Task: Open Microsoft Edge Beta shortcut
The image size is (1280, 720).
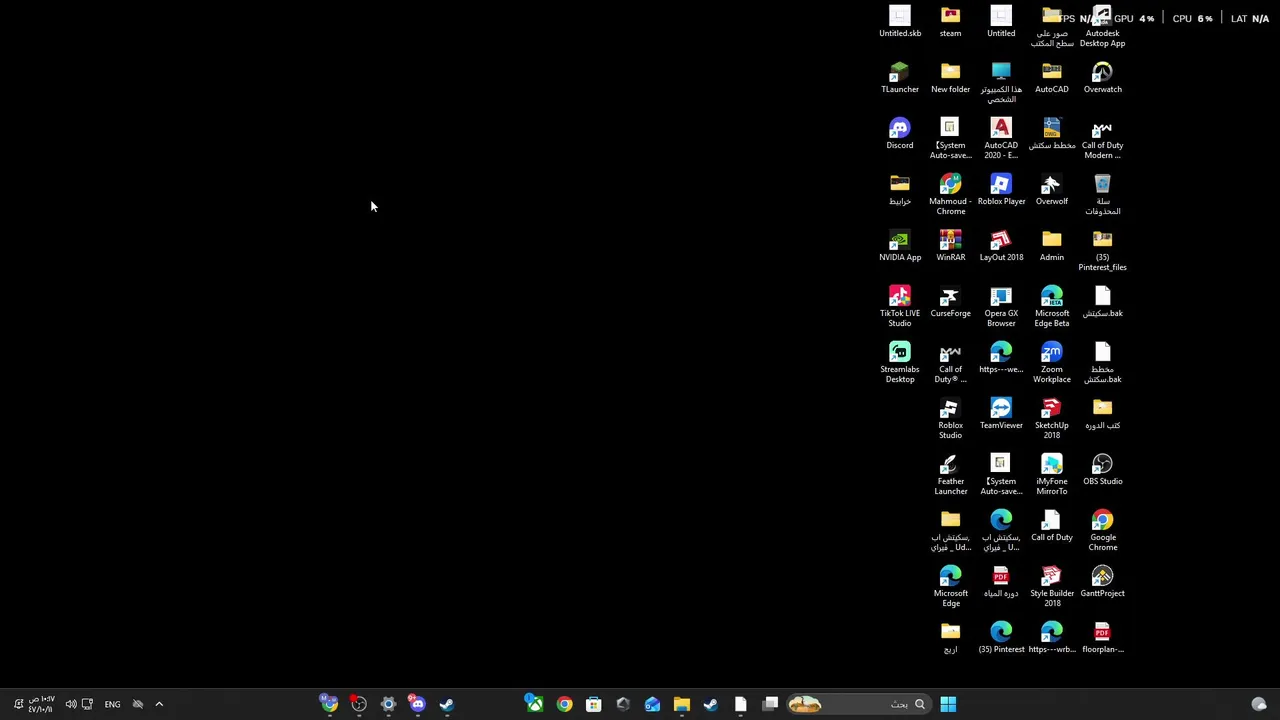Action: click(x=1051, y=306)
